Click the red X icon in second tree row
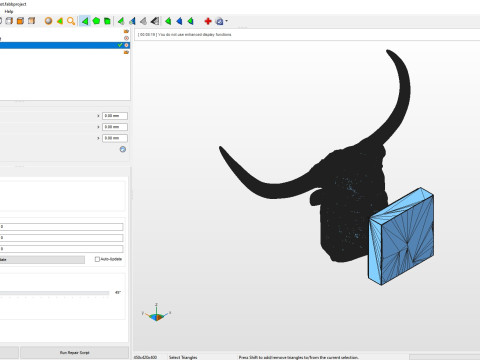Screen dimensions: 480x360 pyautogui.click(x=126, y=38)
